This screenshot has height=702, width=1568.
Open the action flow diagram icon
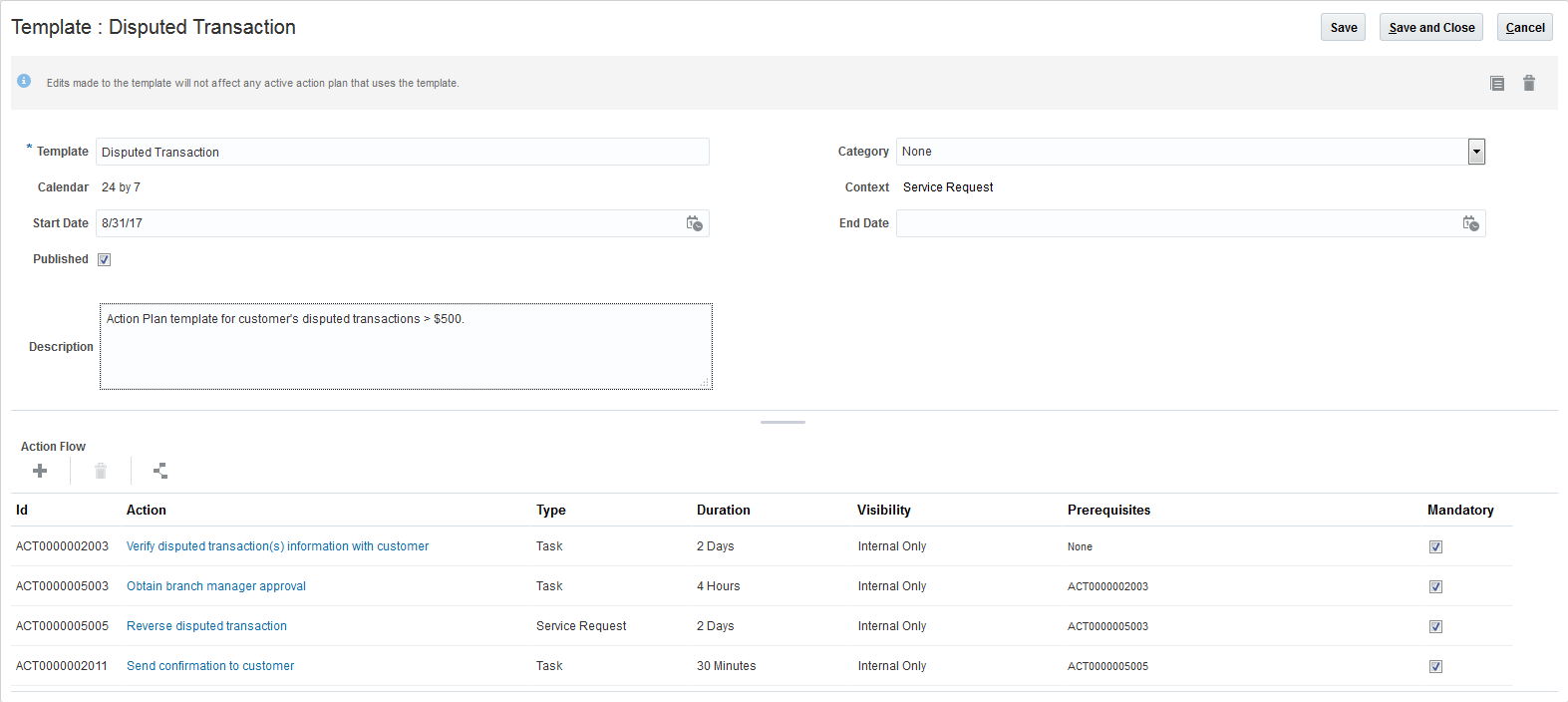[x=160, y=471]
